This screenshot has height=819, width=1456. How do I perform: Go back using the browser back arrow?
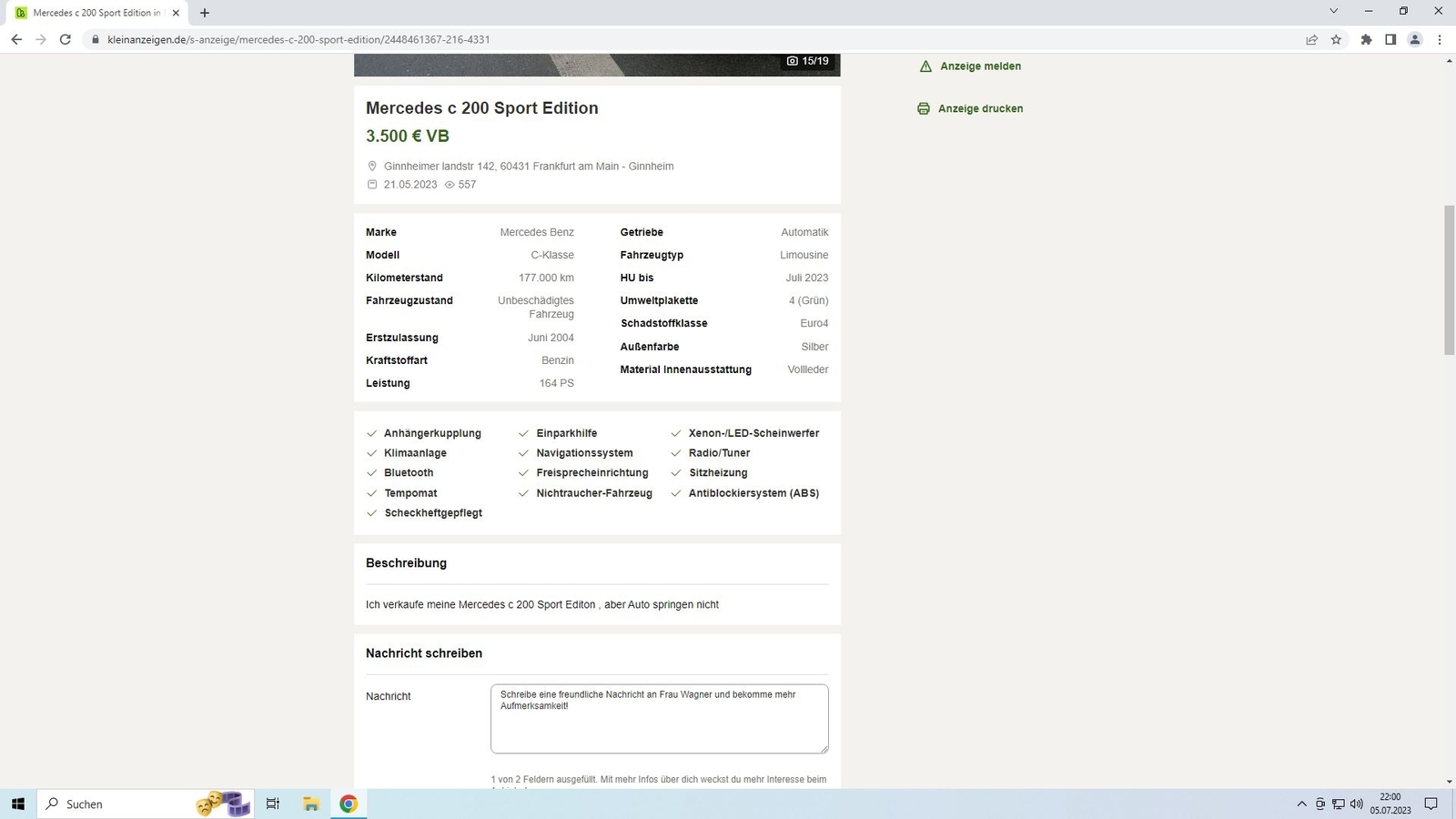[x=16, y=39]
